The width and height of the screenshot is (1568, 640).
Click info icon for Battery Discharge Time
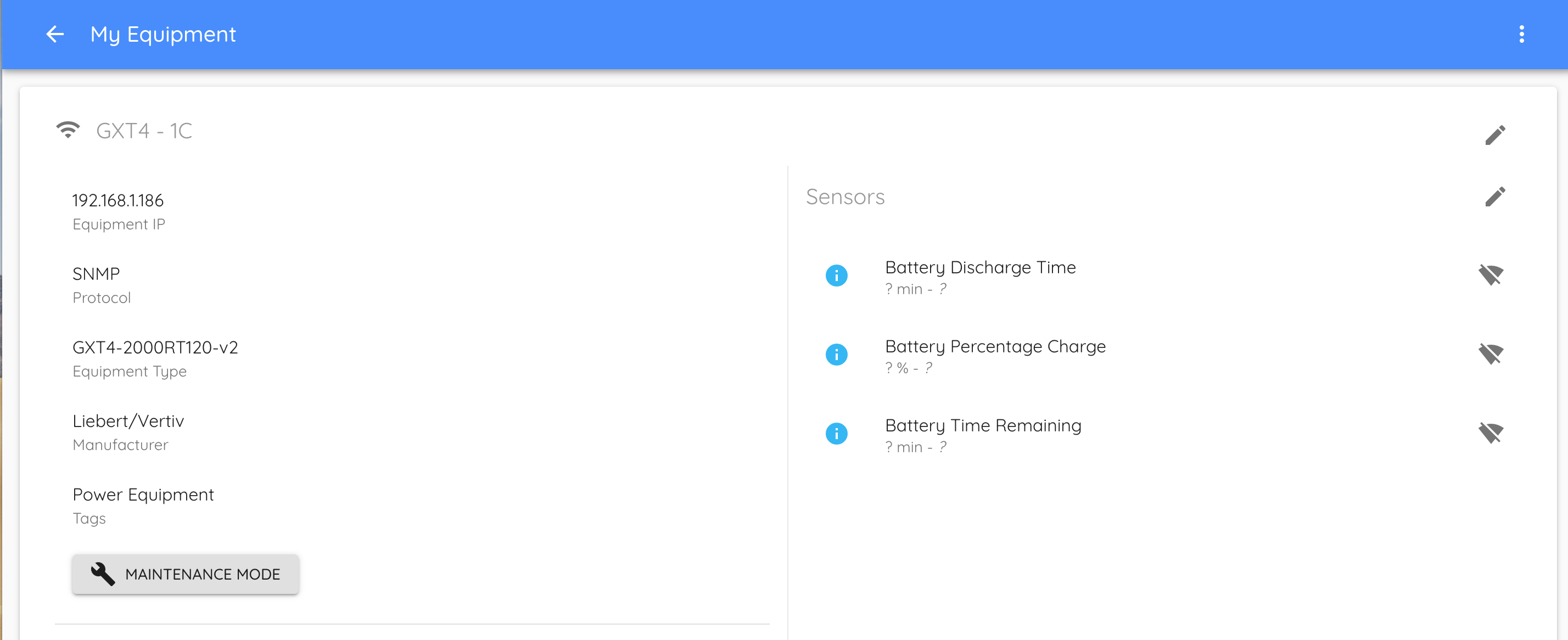[836, 276]
